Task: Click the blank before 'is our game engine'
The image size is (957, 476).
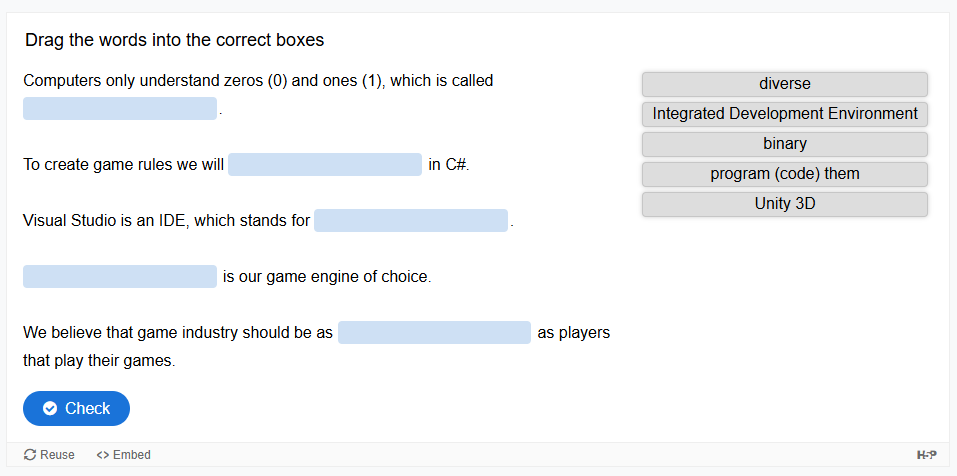Action: (x=120, y=277)
